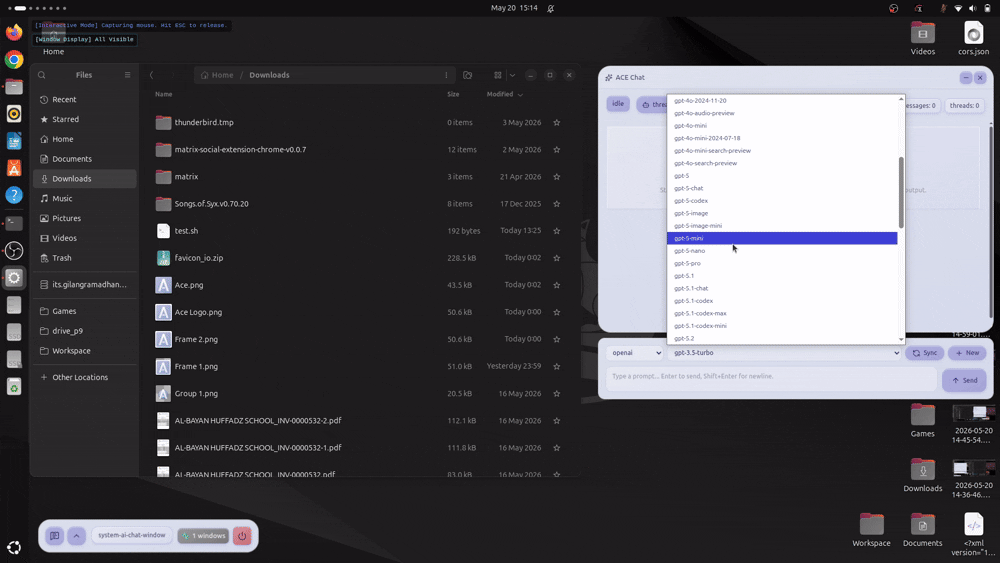Viewport: 1000px width, 563px height.
Task: Switch Files to grid view
Action: pyautogui.click(x=497, y=75)
